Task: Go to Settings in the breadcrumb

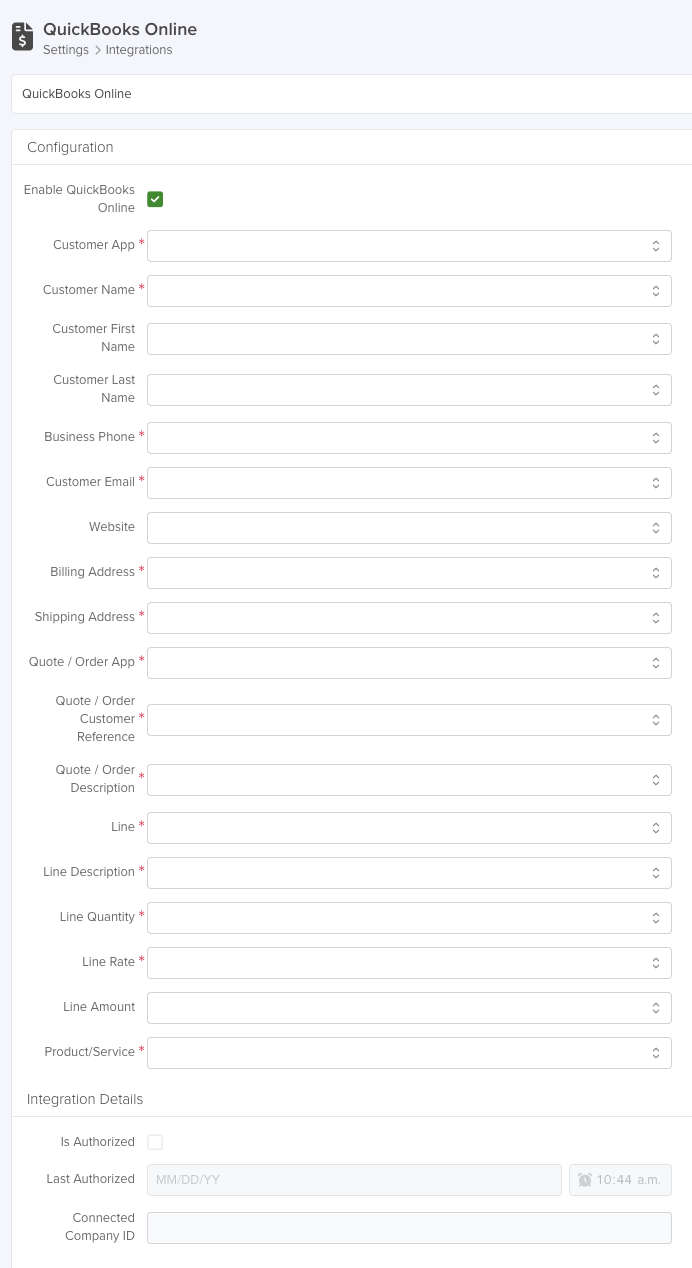Action: (66, 50)
